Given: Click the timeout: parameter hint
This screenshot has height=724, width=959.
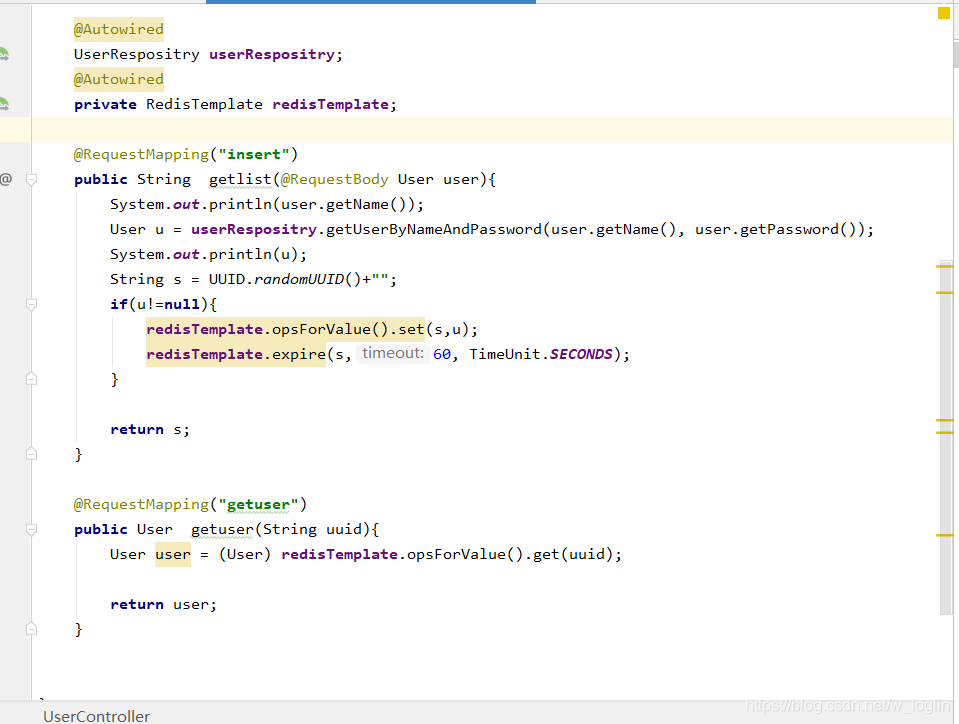Looking at the screenshot, I should coord(392,353).
